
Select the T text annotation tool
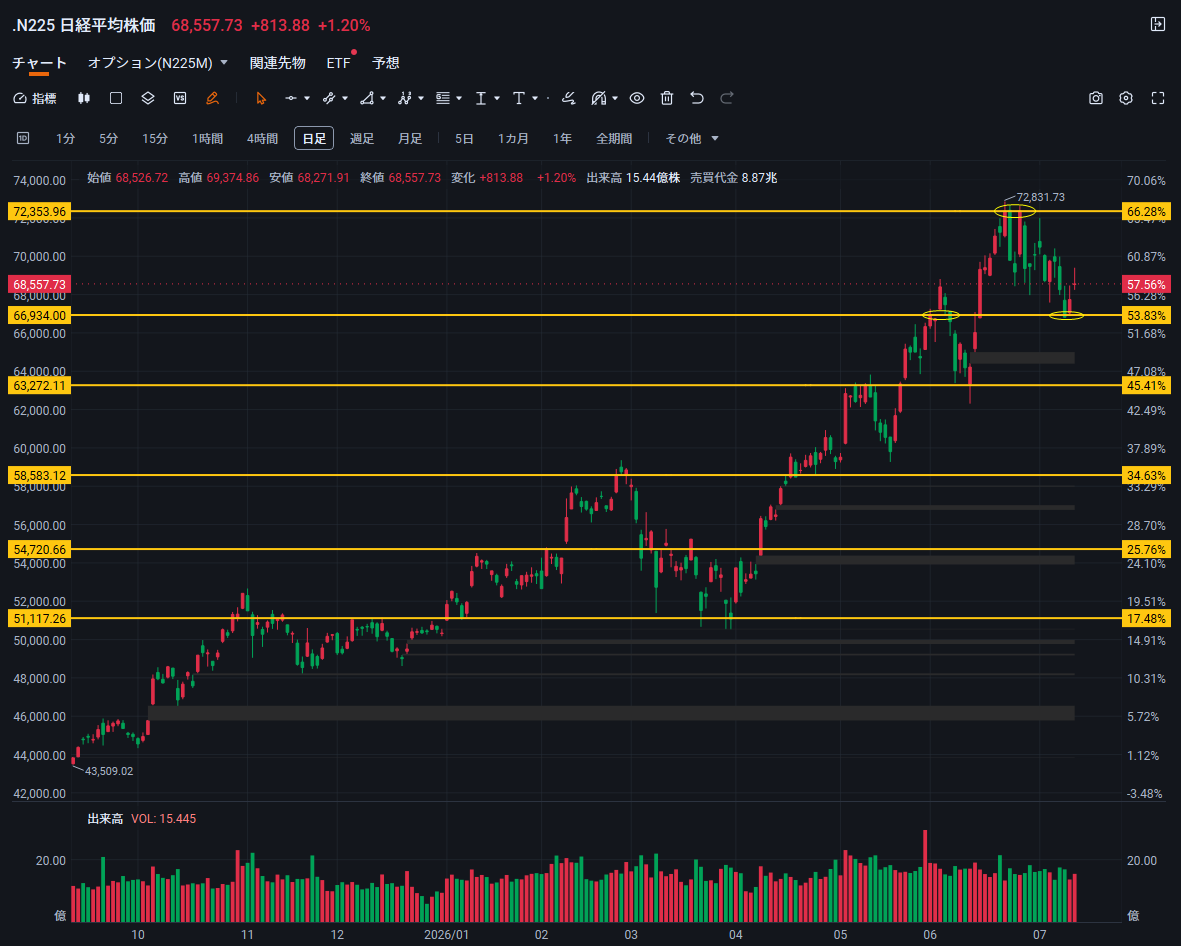pos(518,98)
